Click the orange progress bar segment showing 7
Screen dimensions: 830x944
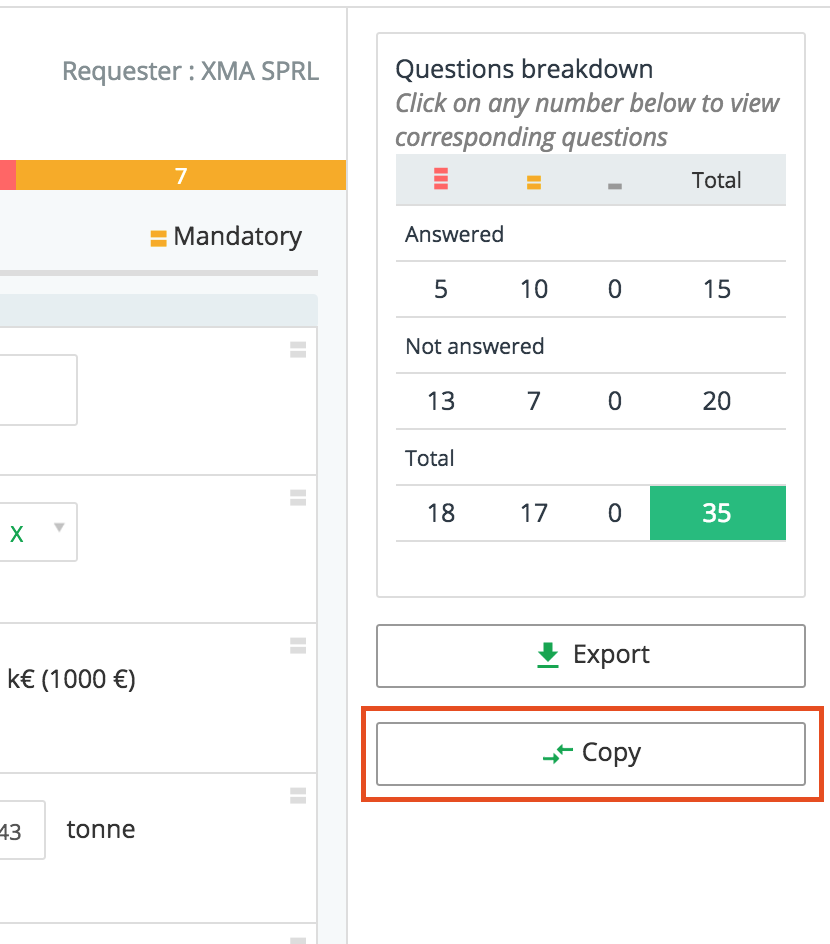(x=181, y=175)
